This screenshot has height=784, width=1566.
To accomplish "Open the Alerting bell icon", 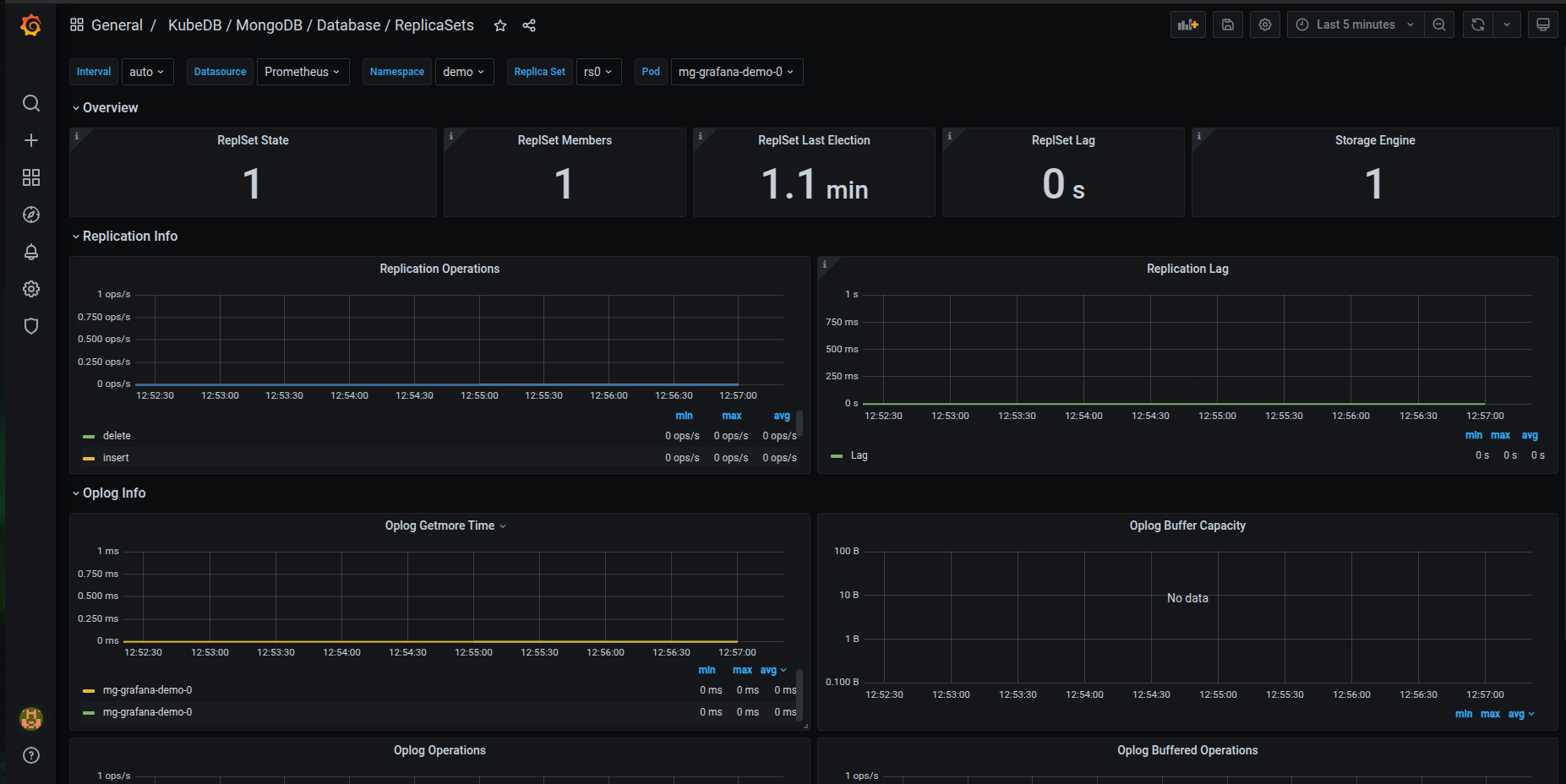I will coord(31,252).
